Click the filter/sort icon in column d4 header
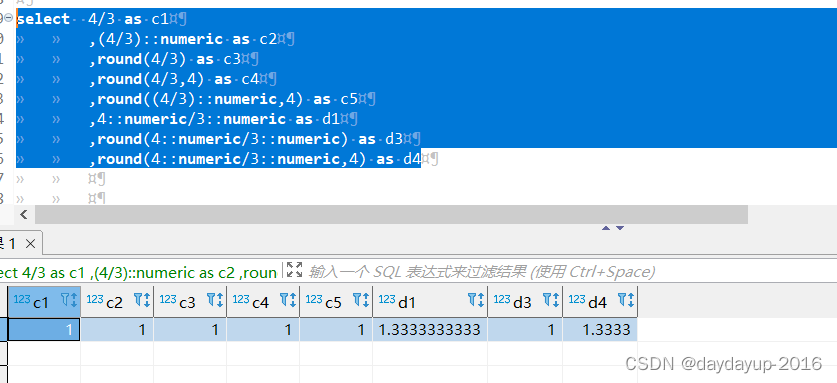The width and height of the screenshot is (837, 383). point(626,300)
